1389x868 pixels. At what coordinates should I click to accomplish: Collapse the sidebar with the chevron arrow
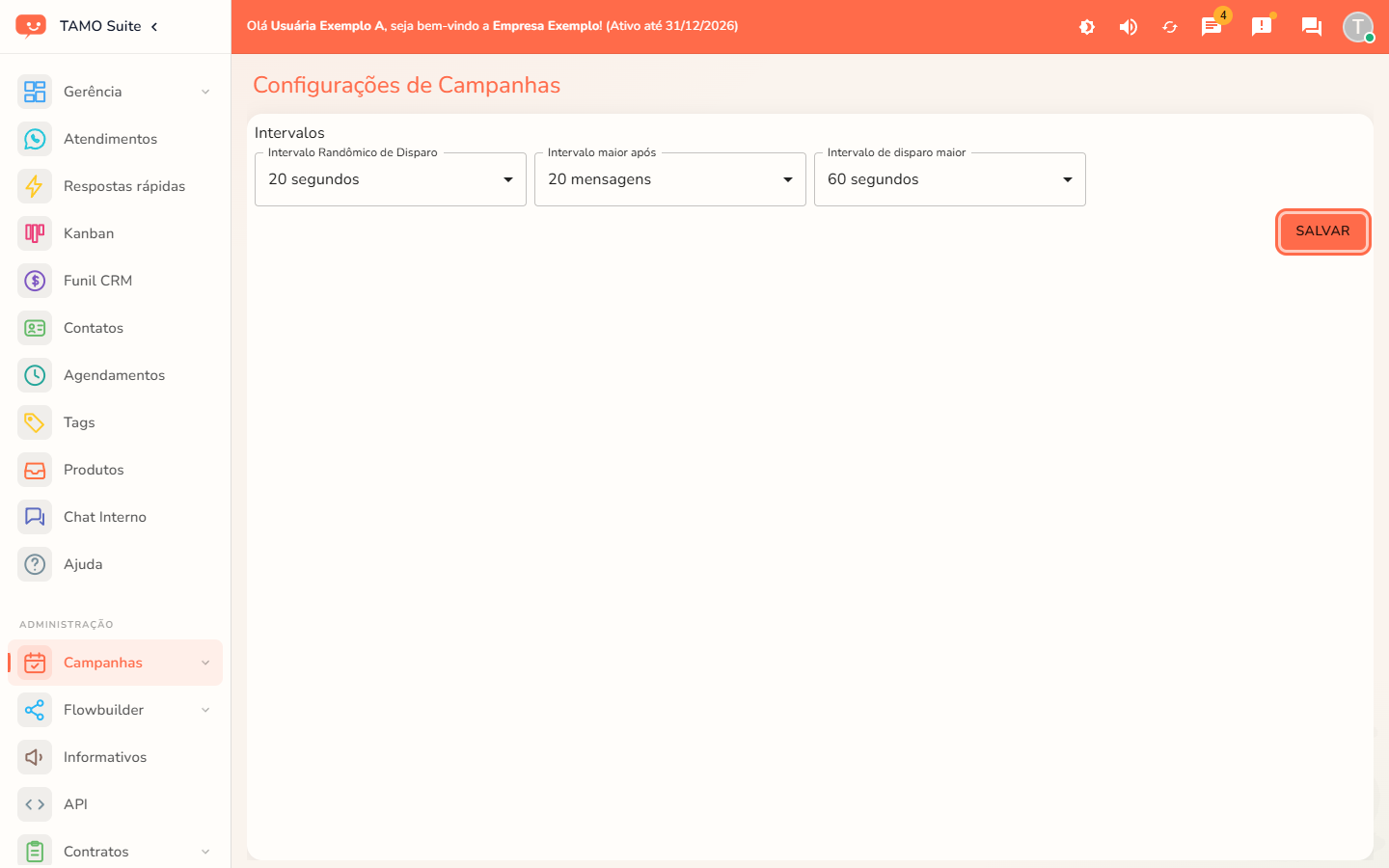(154, 26)
